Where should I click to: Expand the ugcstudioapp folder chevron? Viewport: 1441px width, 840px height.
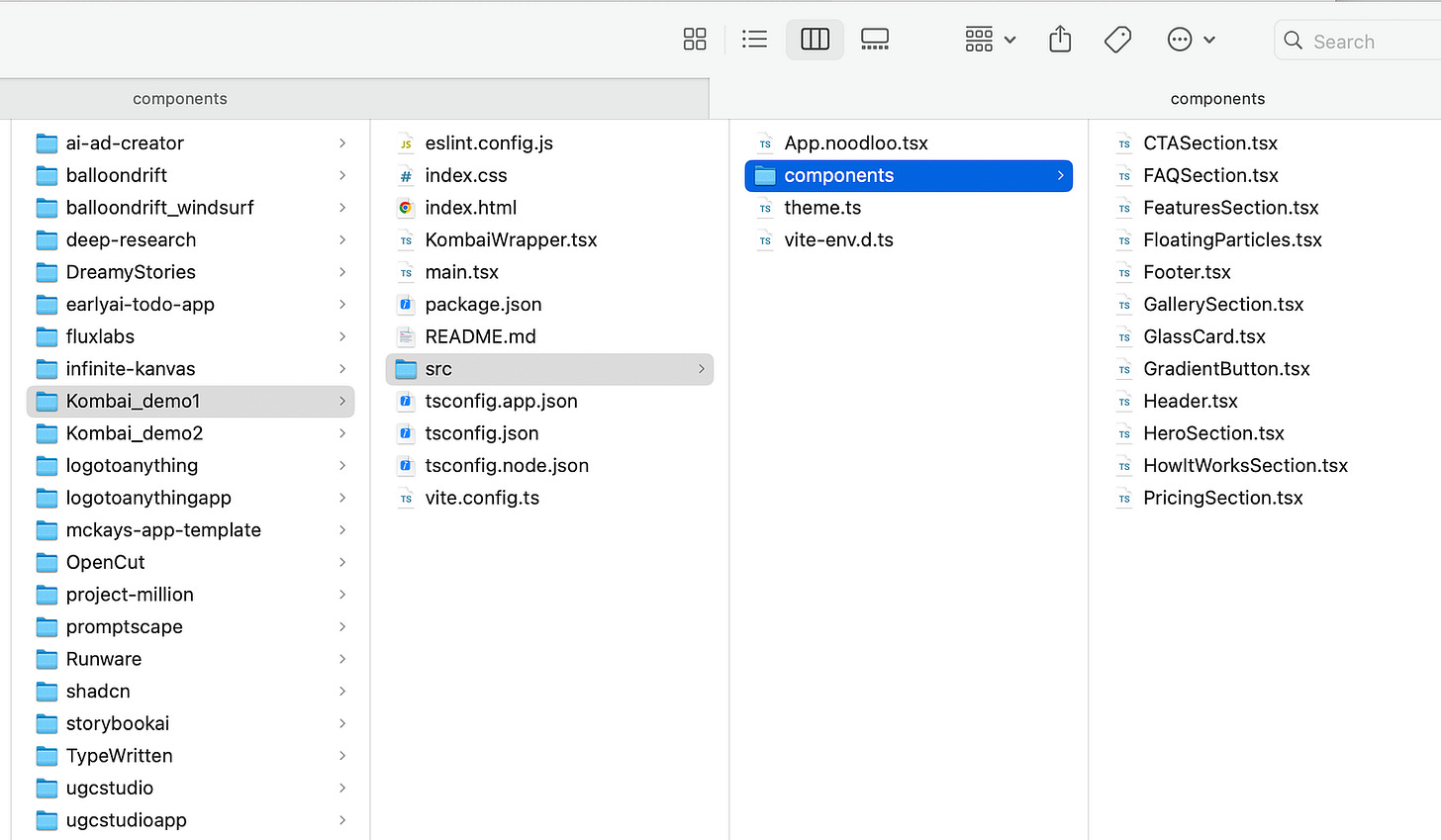[342, 820]
